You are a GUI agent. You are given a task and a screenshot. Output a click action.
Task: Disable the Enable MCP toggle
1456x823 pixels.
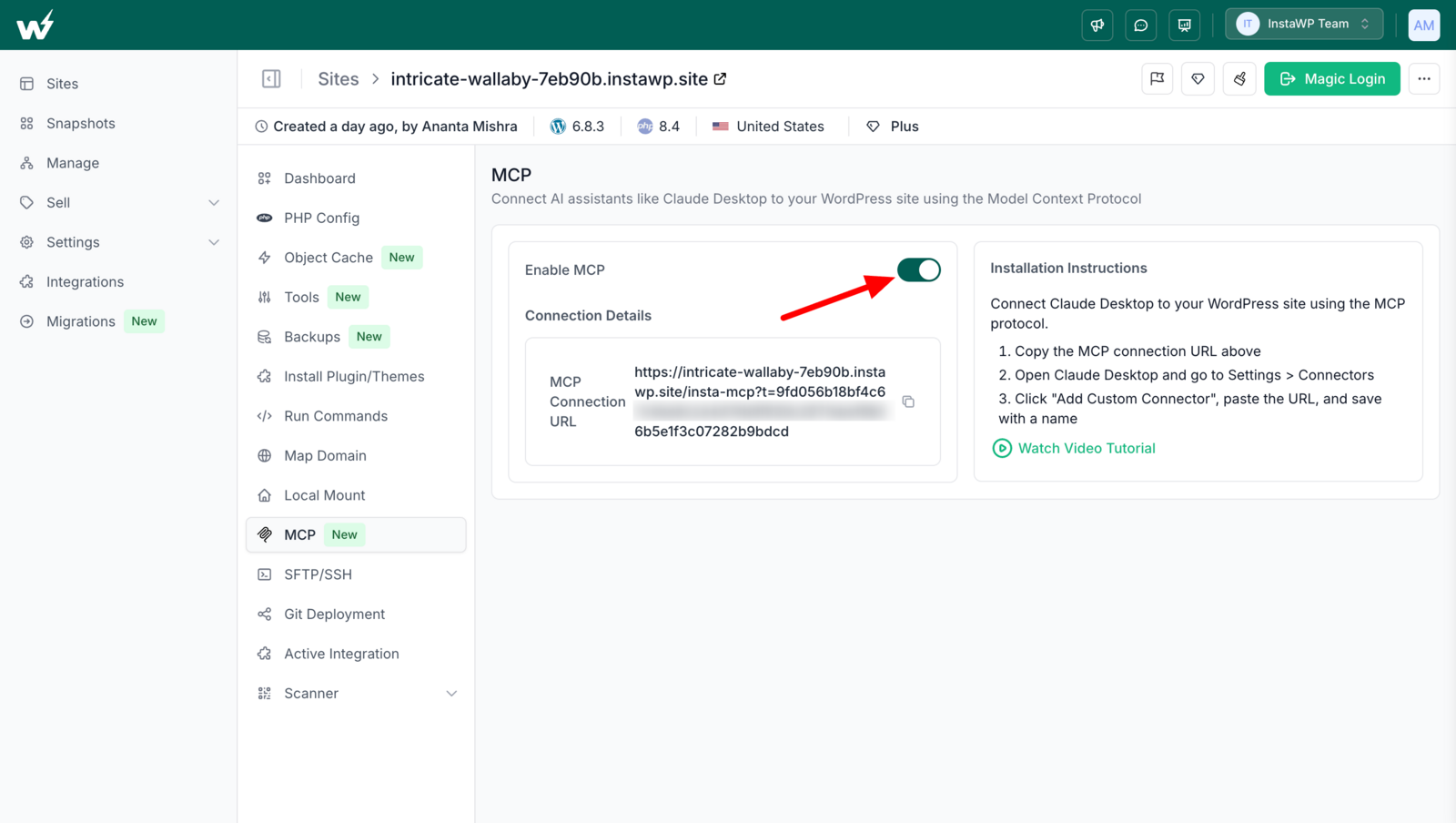point(919,269)
